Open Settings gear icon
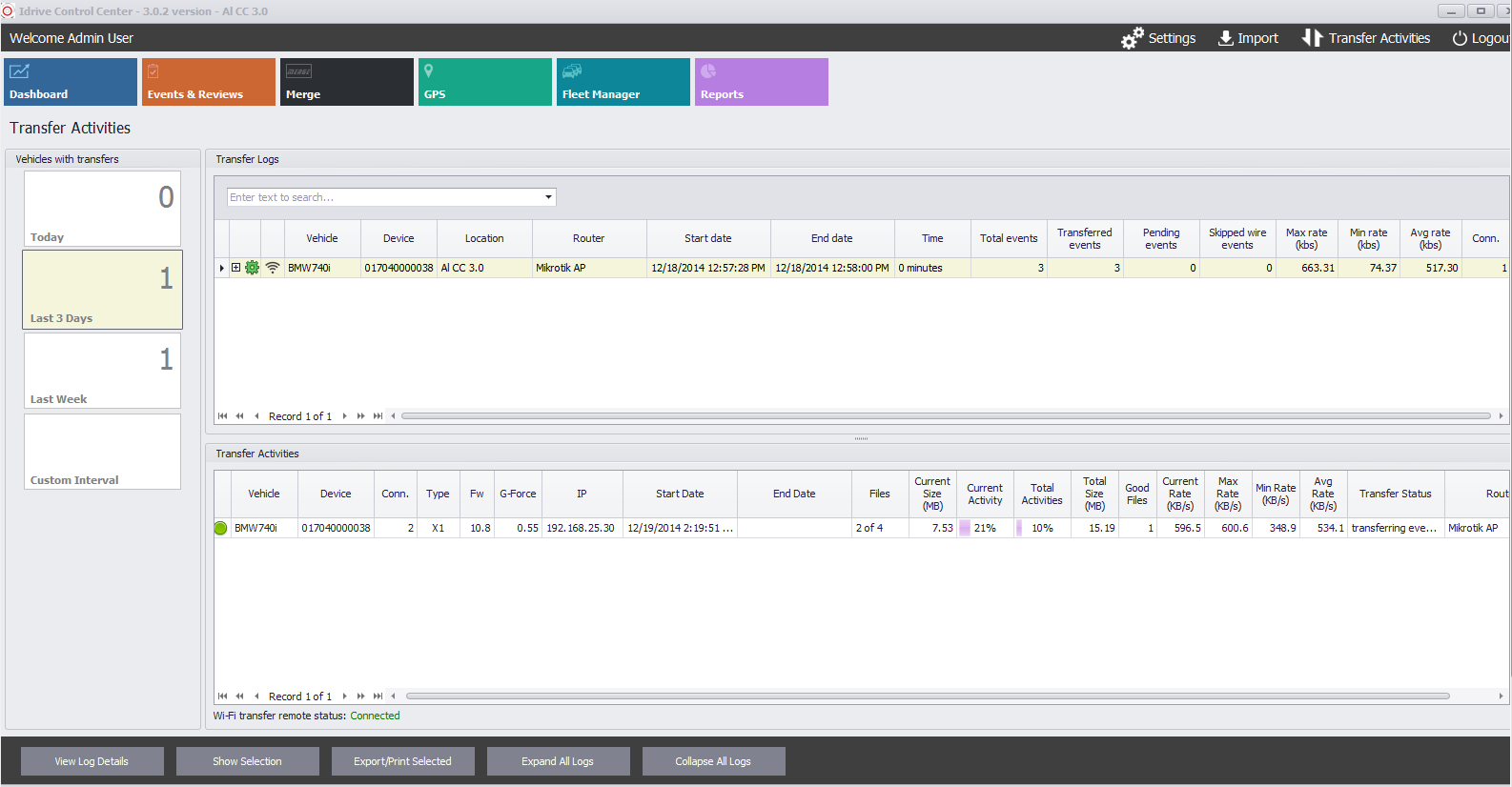 coord(1132,38)
